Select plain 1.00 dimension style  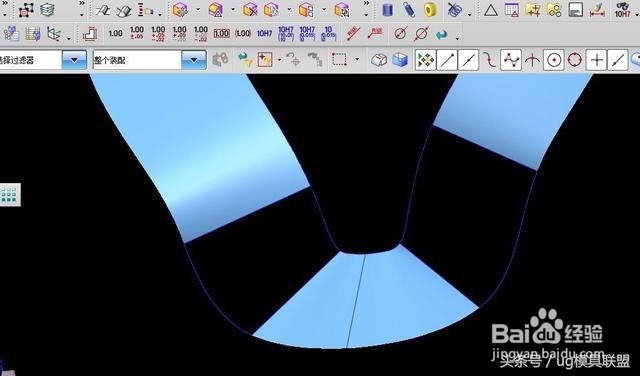(x=116, y=34)
